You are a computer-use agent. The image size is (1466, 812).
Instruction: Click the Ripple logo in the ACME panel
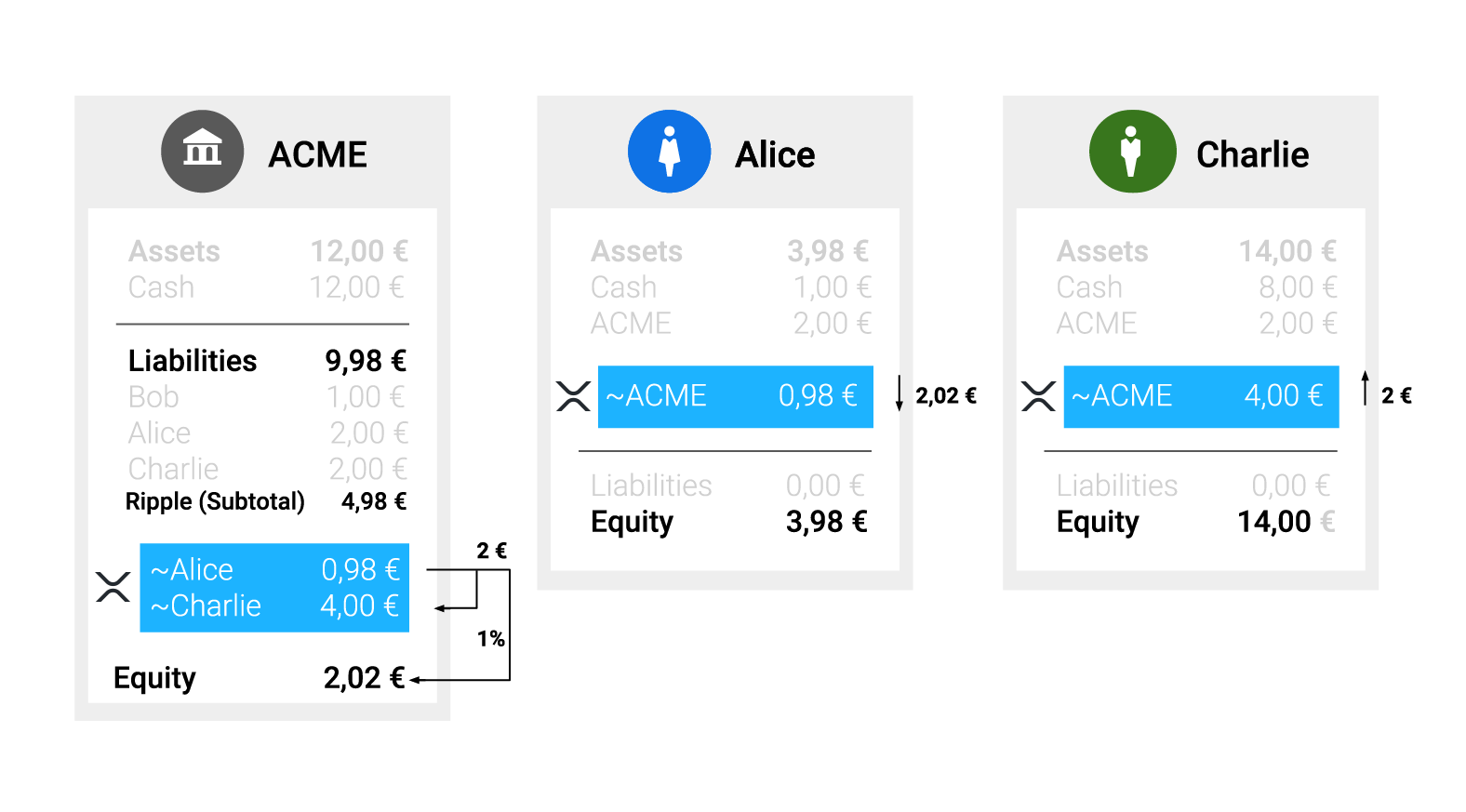pos(113,587)
